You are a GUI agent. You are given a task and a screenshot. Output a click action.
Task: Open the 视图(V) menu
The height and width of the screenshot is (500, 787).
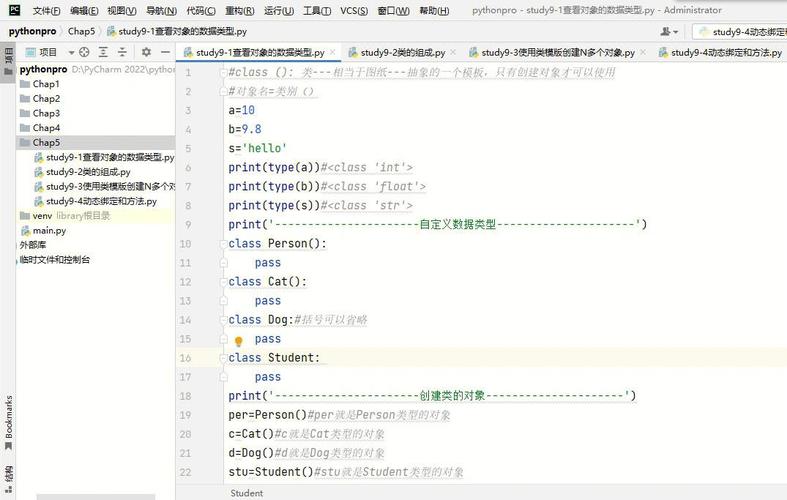121,11
